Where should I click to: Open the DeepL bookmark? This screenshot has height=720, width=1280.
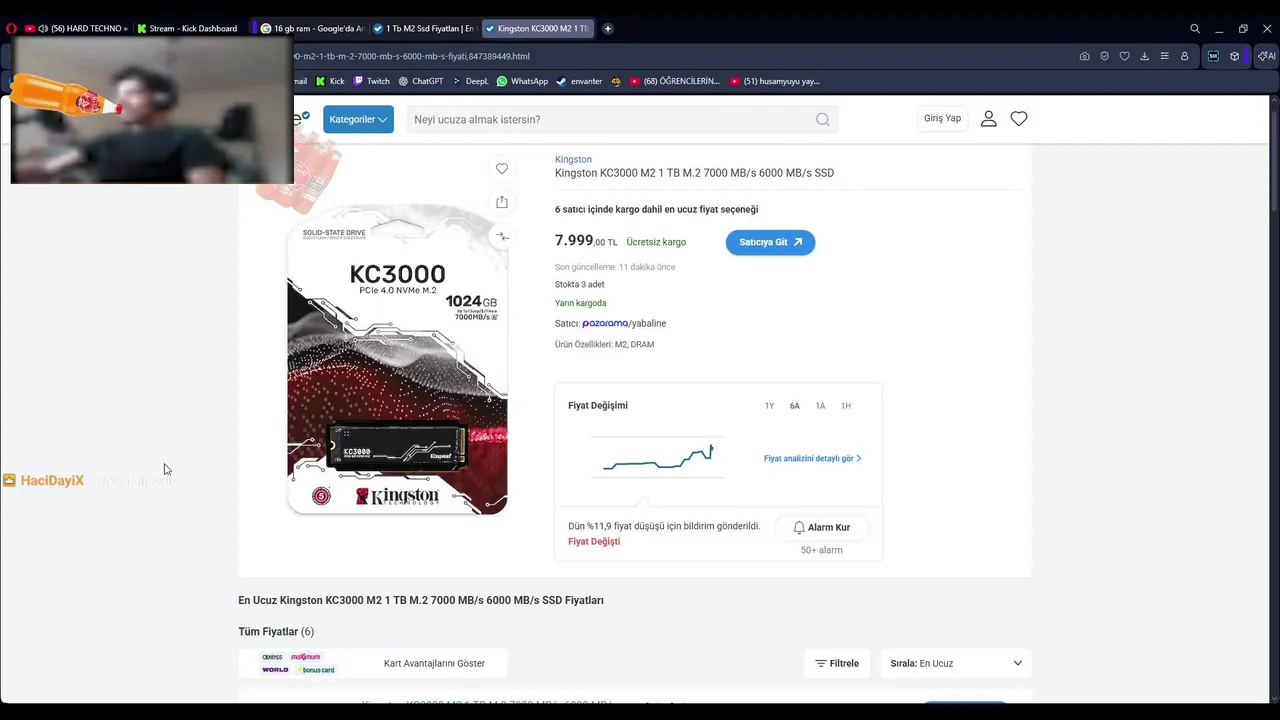point(471,81)
